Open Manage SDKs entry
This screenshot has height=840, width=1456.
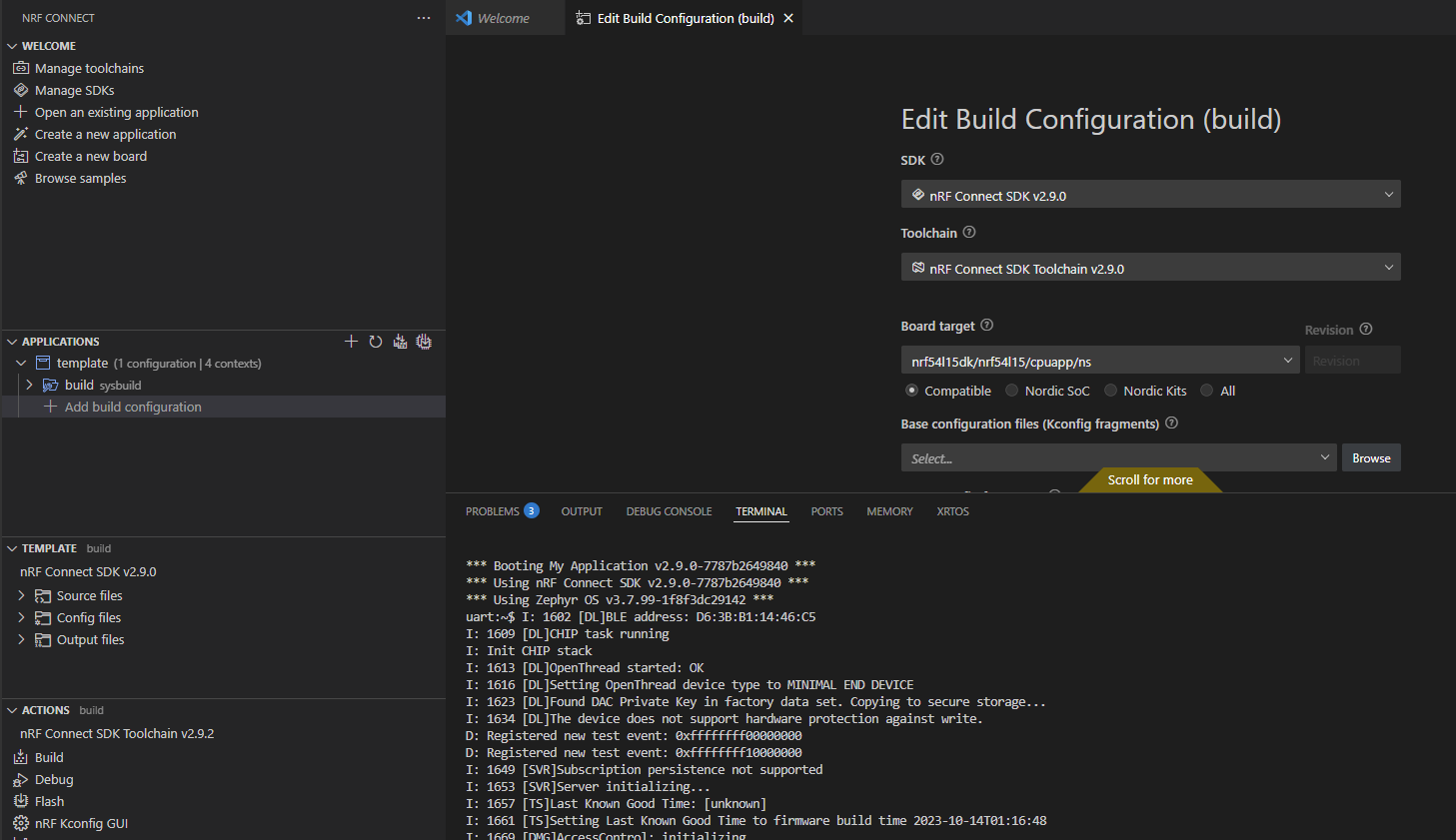pyautogui.click(x=74, y=90)
